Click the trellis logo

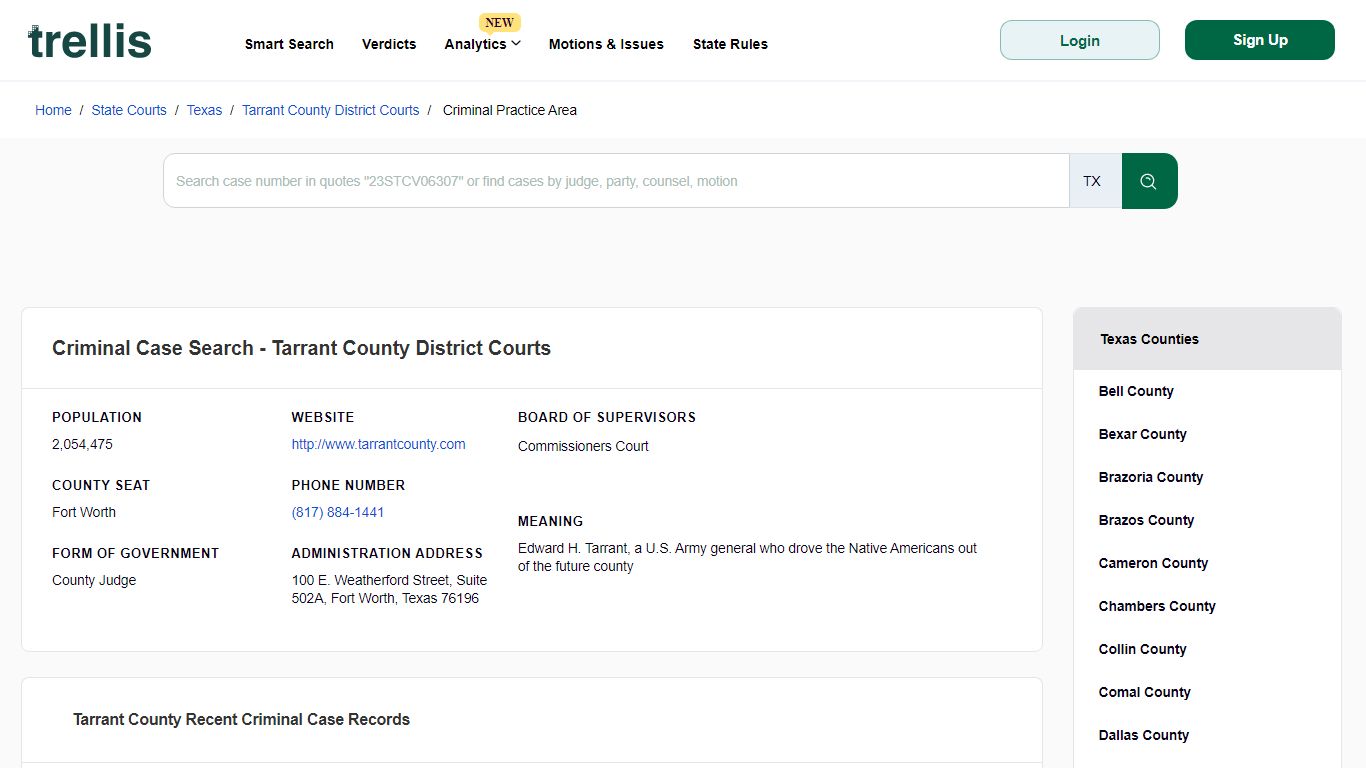[90, 41]
